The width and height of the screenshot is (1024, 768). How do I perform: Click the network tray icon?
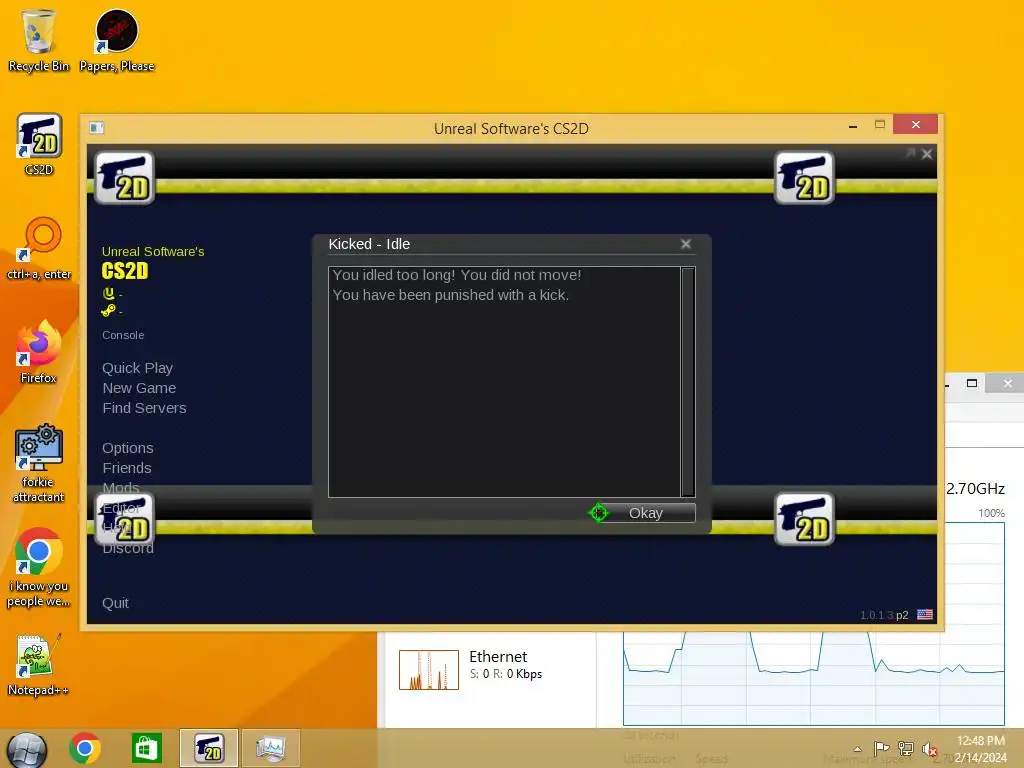tap(905, 748)
